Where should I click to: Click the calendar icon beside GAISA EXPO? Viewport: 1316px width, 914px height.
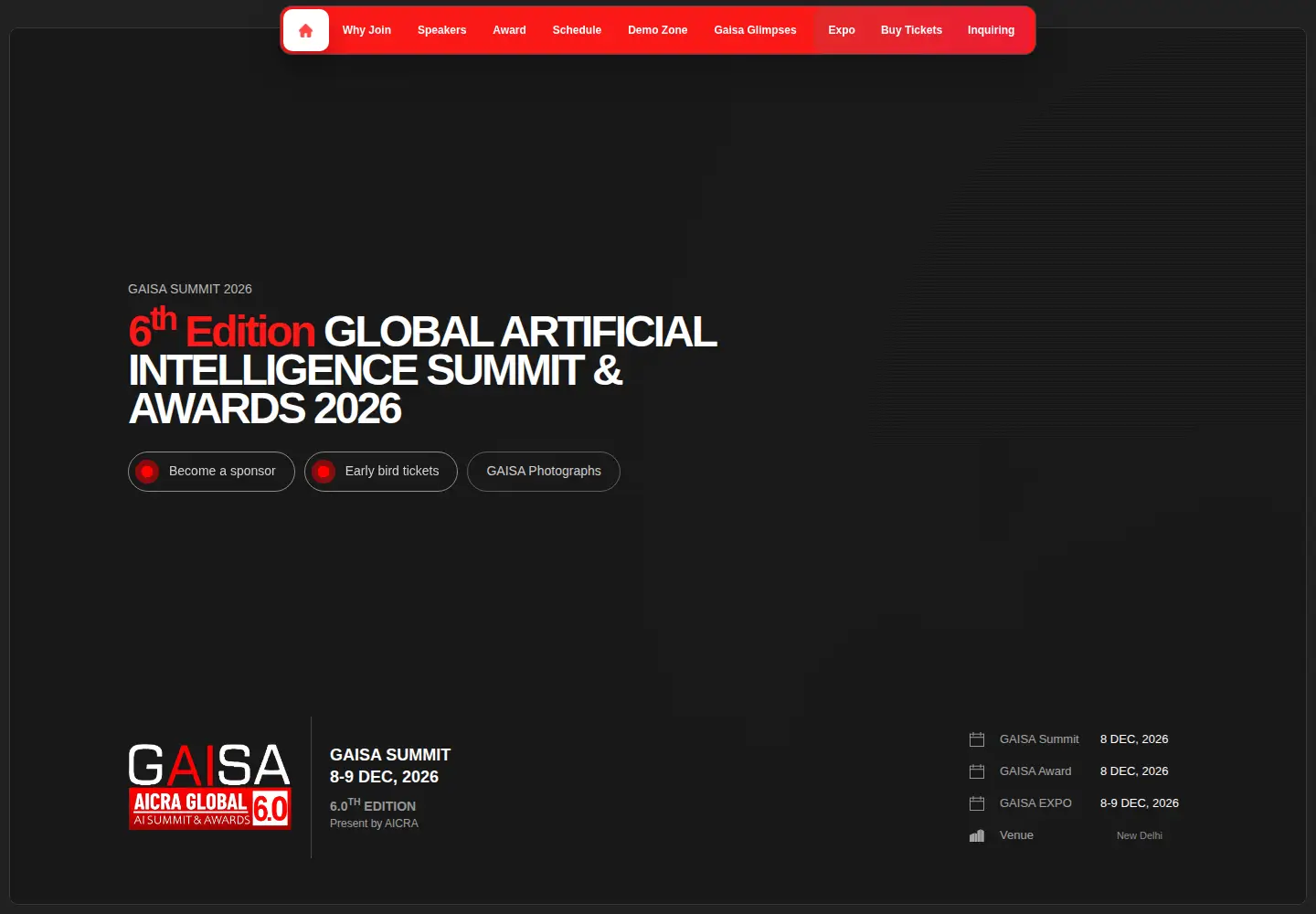pyautogui.click(x=977, y=803)
